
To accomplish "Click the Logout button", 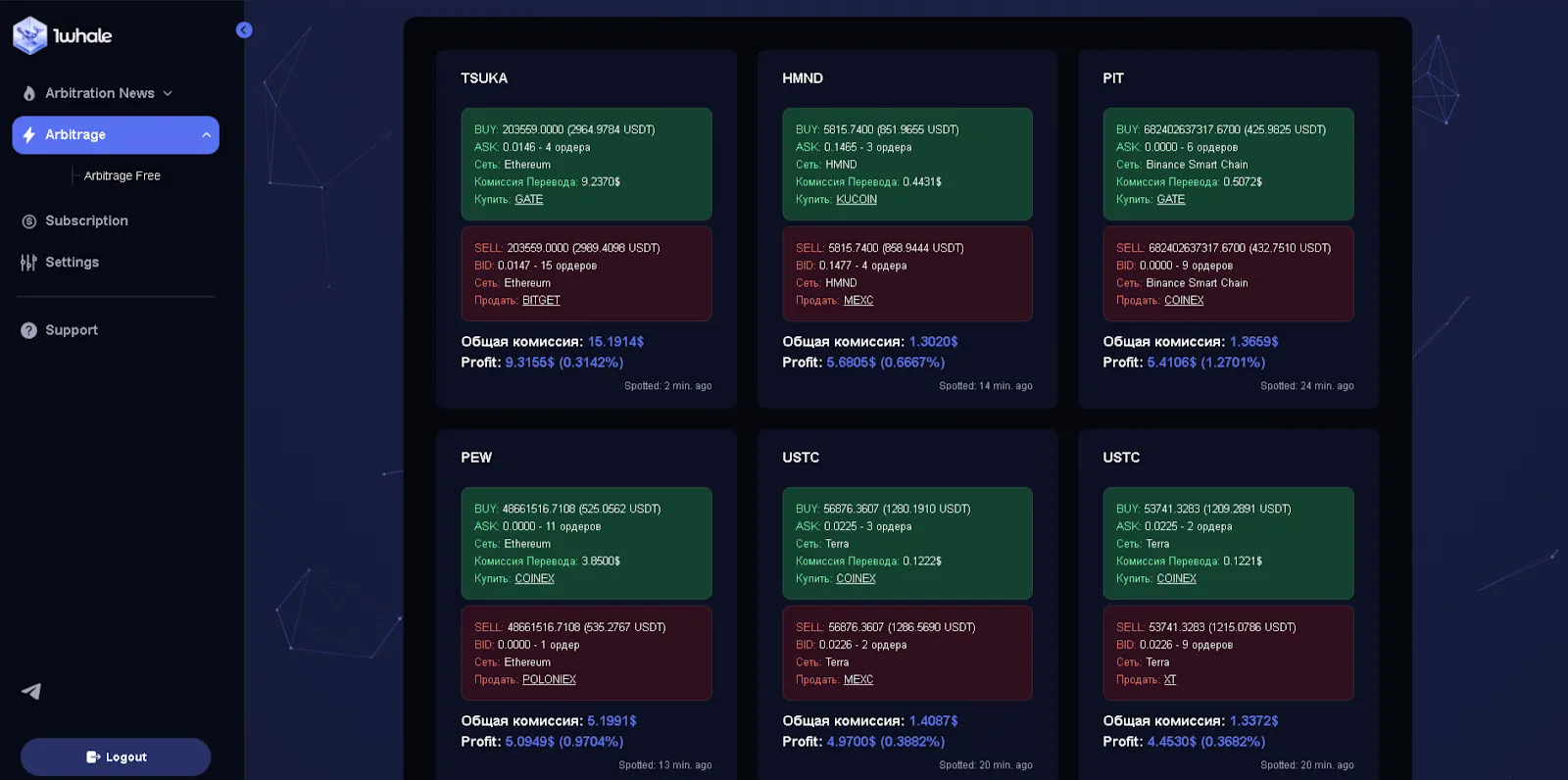I will (x=116, y=757).
